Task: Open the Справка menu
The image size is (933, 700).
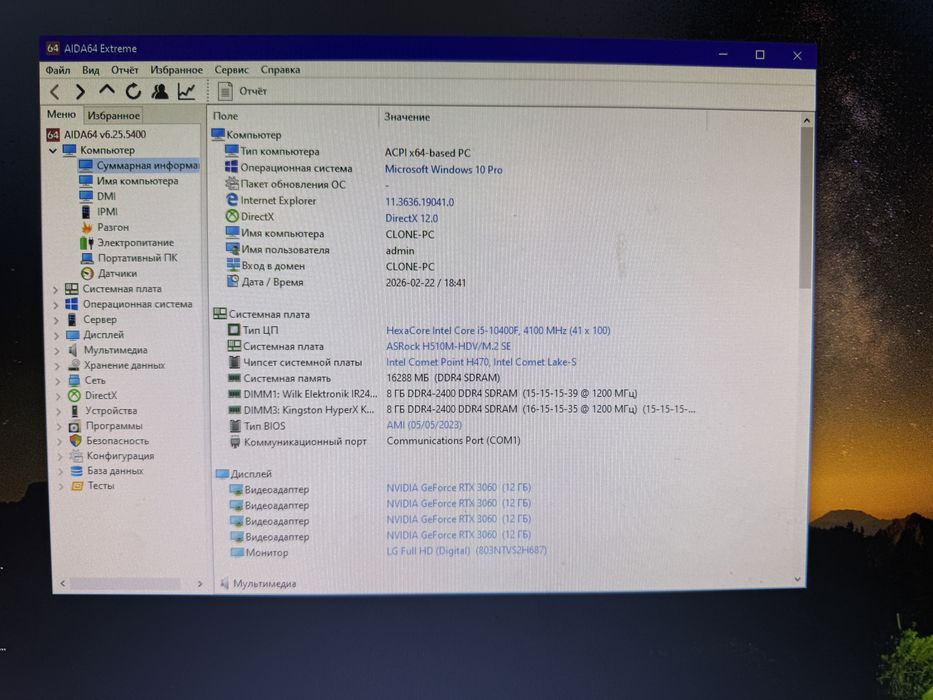Action: tap(280, 70)
